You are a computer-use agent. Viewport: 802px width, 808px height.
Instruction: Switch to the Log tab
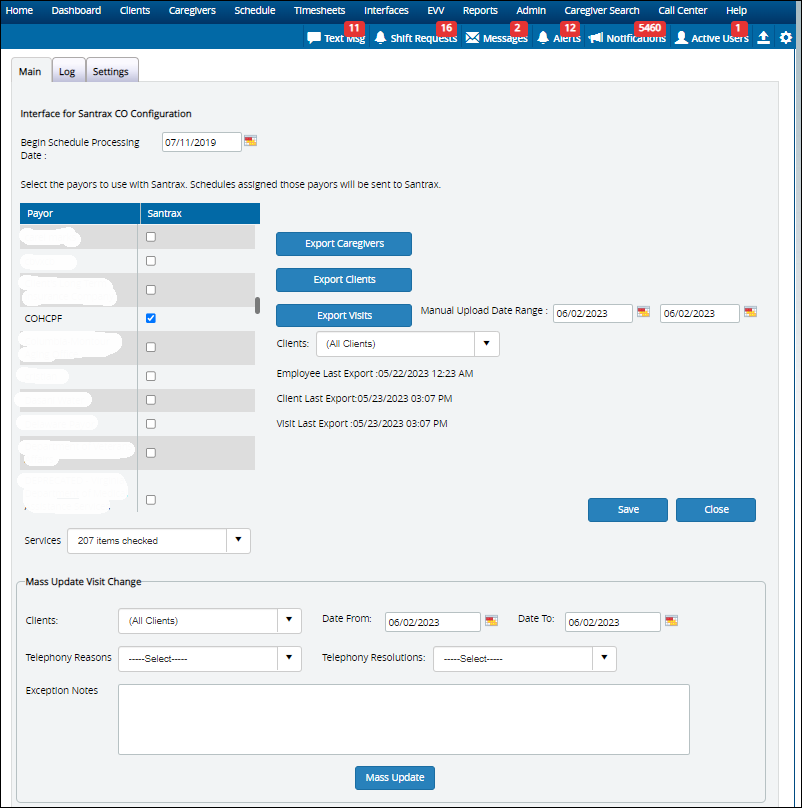click(67, 72)
